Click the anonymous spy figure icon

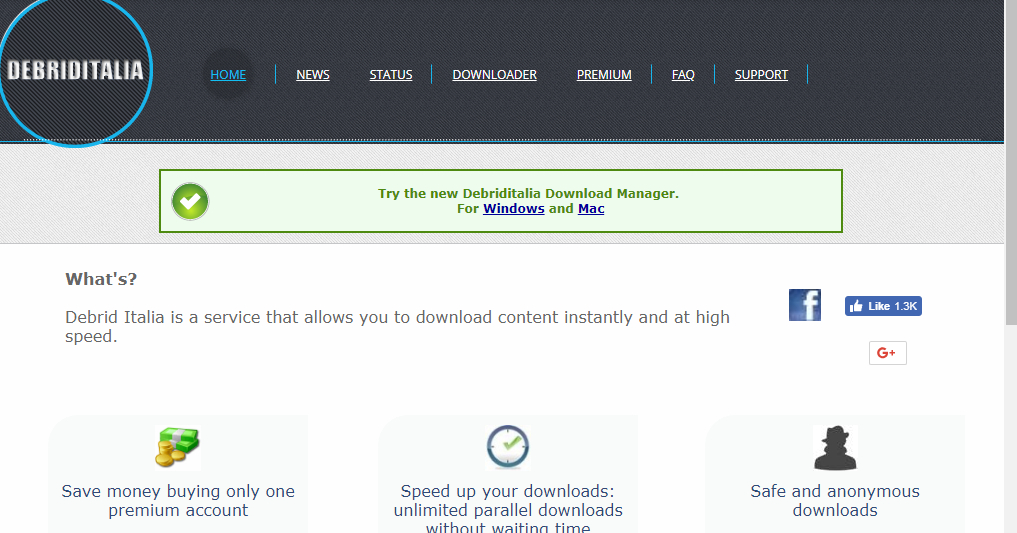click(x=835, y=448)
